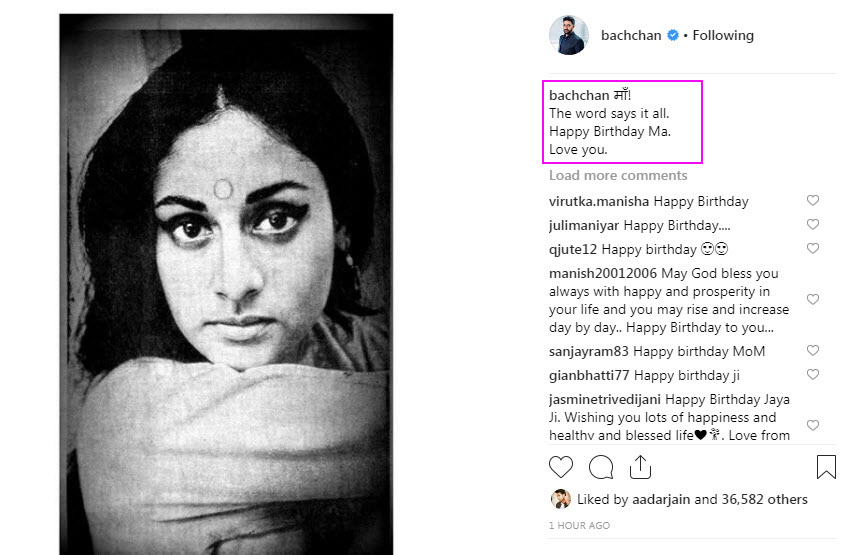
Task: Like sanjayram83's comment
Action: [x=813, y=351]
